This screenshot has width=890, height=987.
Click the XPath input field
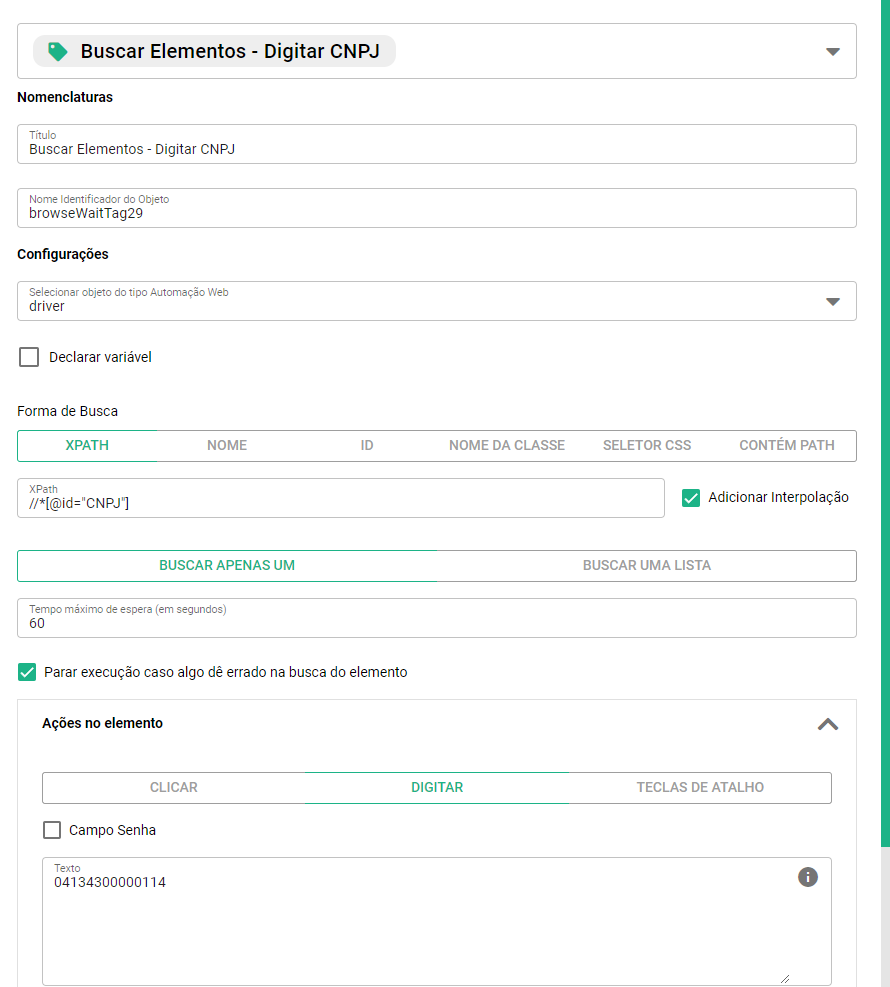point(340,503)
